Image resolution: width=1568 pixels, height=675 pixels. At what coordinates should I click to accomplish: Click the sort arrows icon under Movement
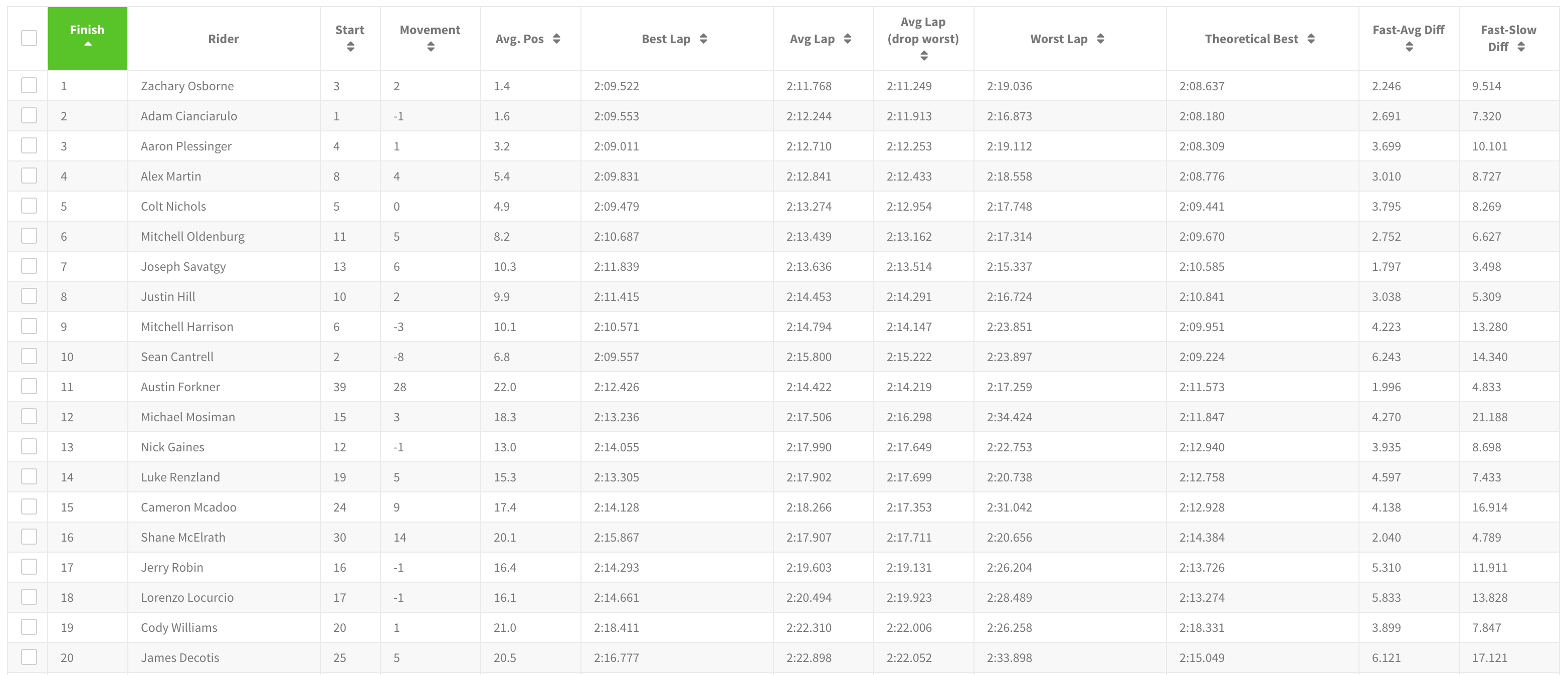tap(430, 47)
